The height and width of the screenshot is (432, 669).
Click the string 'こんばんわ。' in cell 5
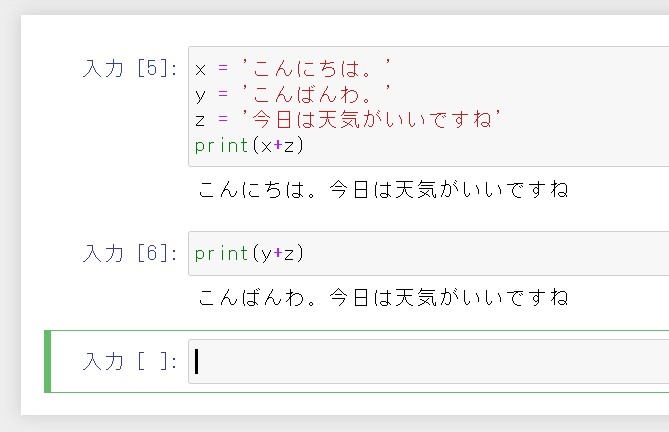(316, 94)
